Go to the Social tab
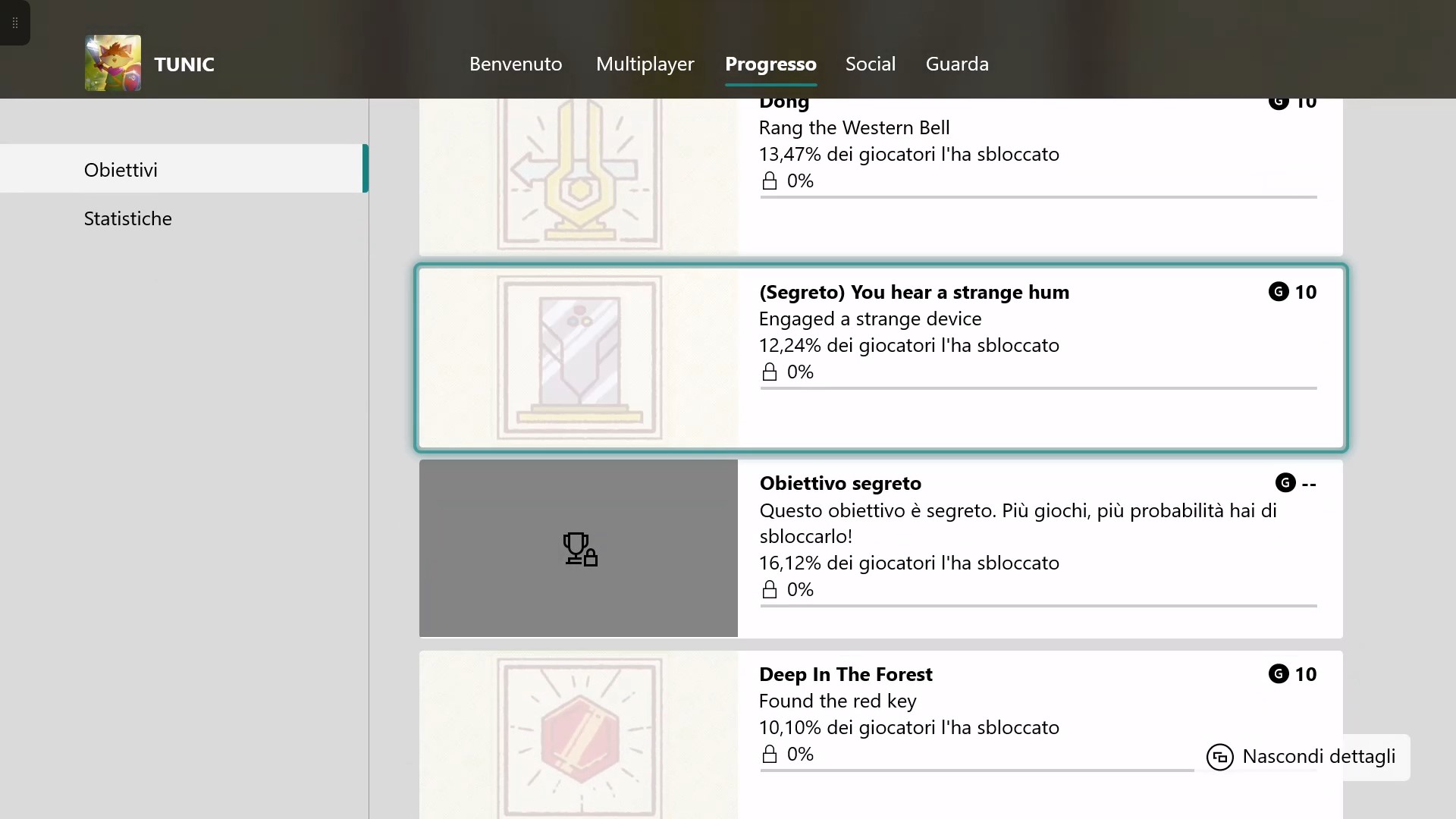 coord(871,64)
